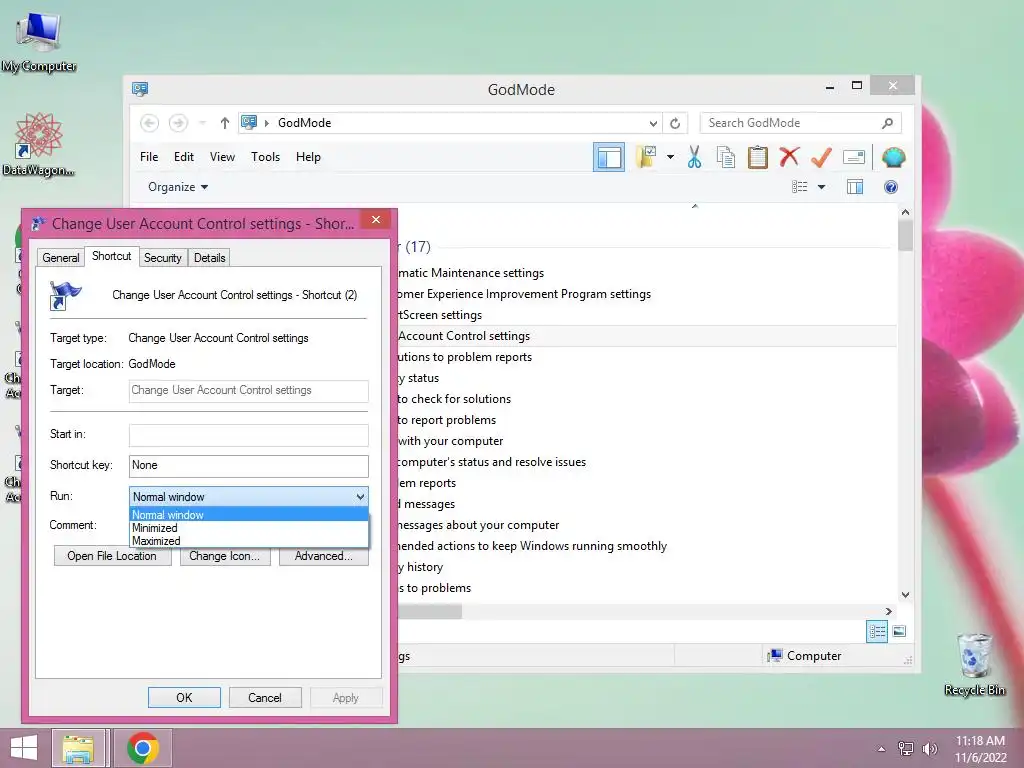Select 'Account Control settings' list row

point(647,336)
